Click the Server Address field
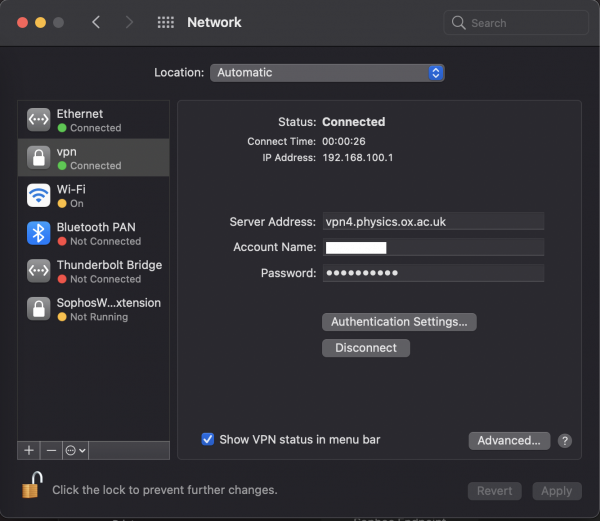Screen dimensions: 600x521 (432, 222)
